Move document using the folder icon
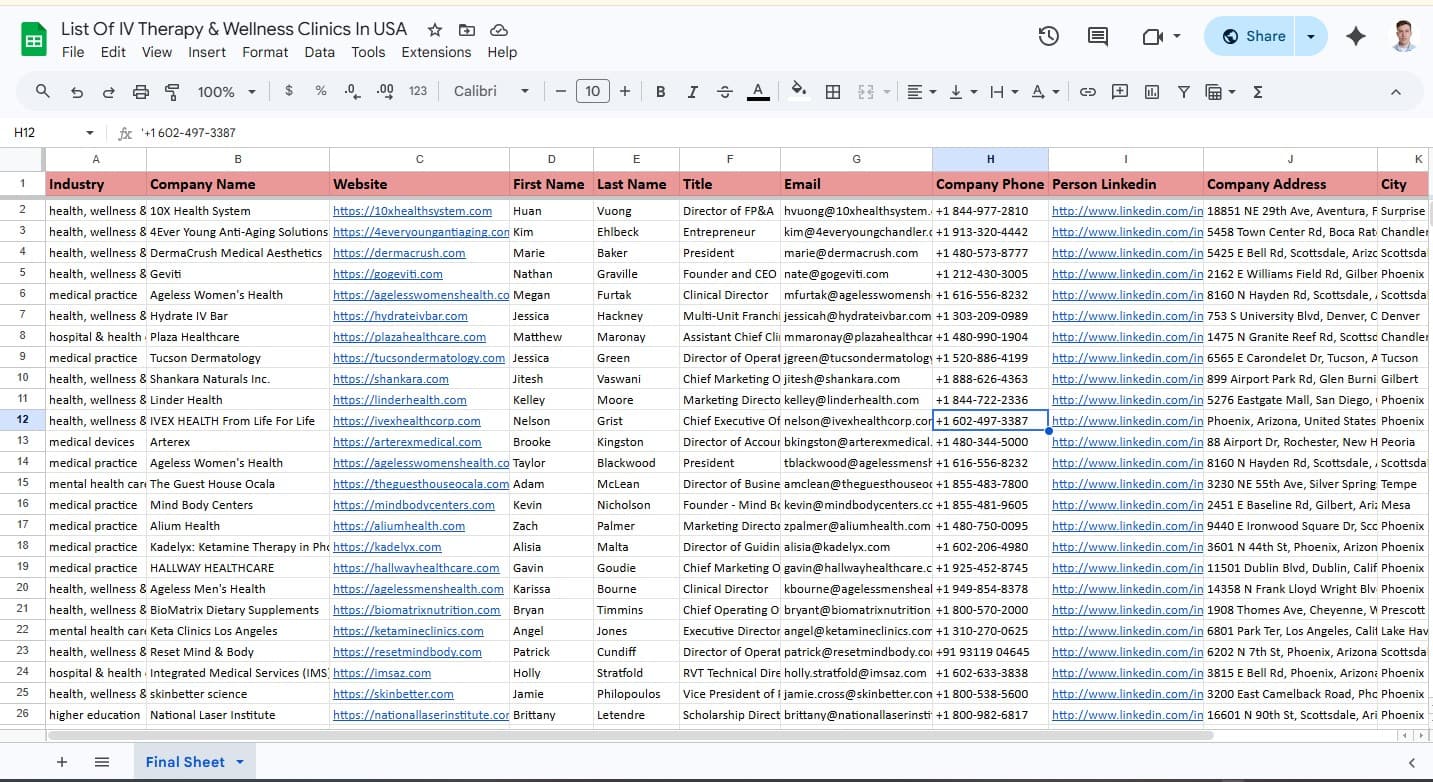1433x782 pixels. [x=467, y=30]
